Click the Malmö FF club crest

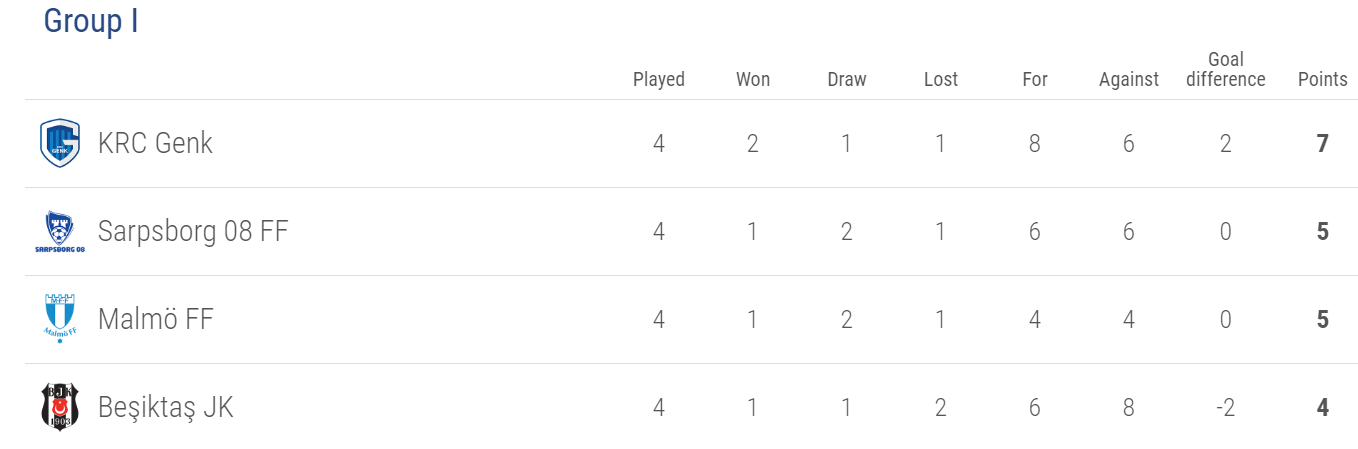point(59,319)
